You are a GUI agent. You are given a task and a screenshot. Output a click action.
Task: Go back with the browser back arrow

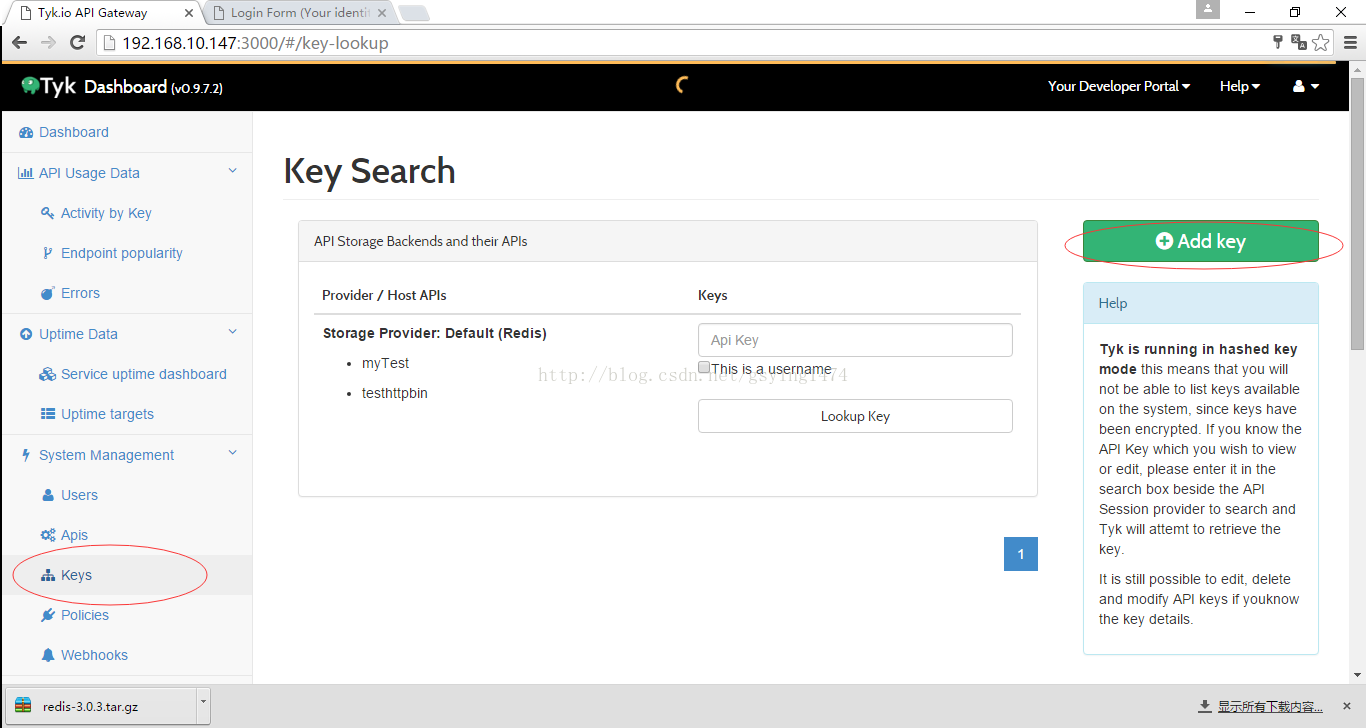19,42
